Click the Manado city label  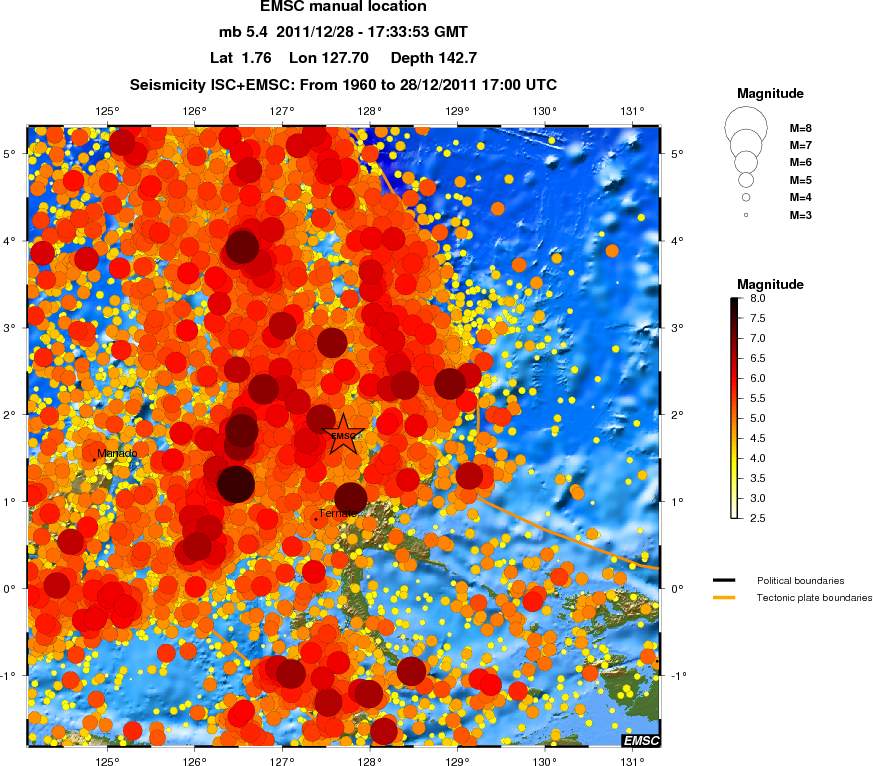tap(117, 453)
